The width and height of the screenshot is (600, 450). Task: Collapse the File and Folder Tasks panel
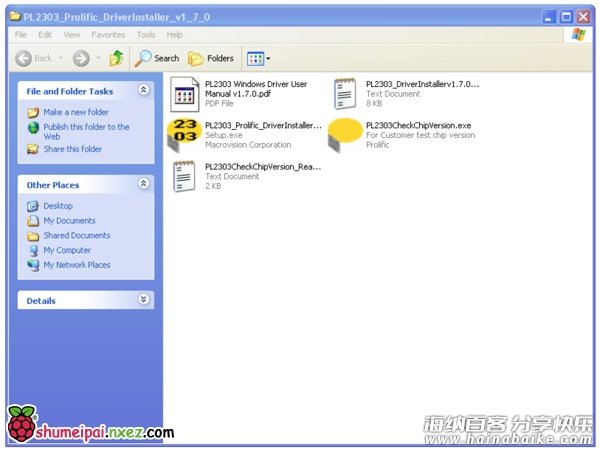point(143,90)
